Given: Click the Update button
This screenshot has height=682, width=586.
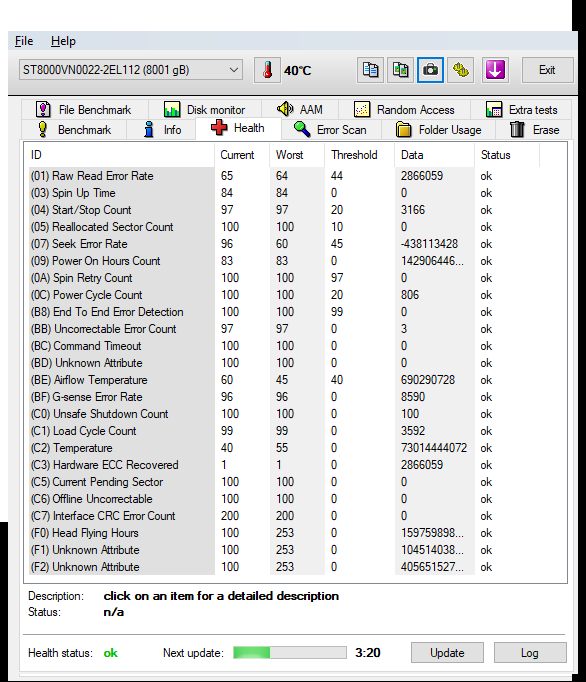Looking at the screenshot, I should tap(447, 652).
